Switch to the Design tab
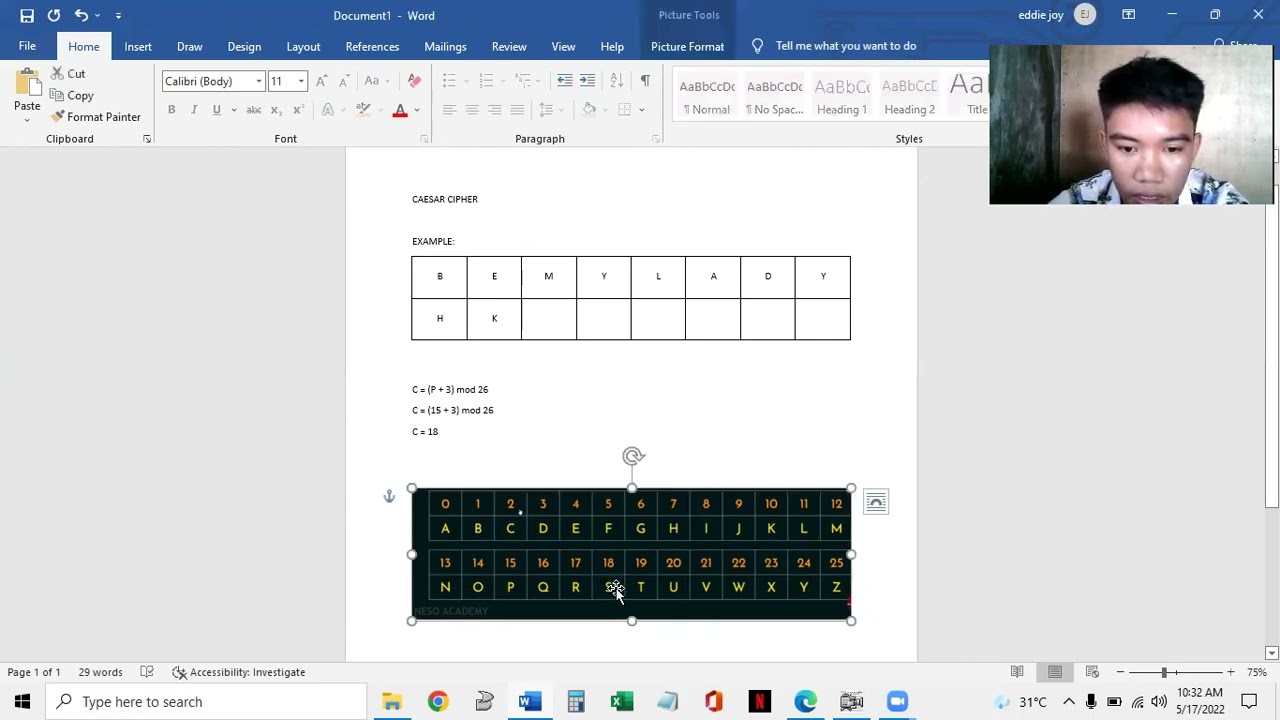Screen dimensions: 1280x720 point(244,46)
